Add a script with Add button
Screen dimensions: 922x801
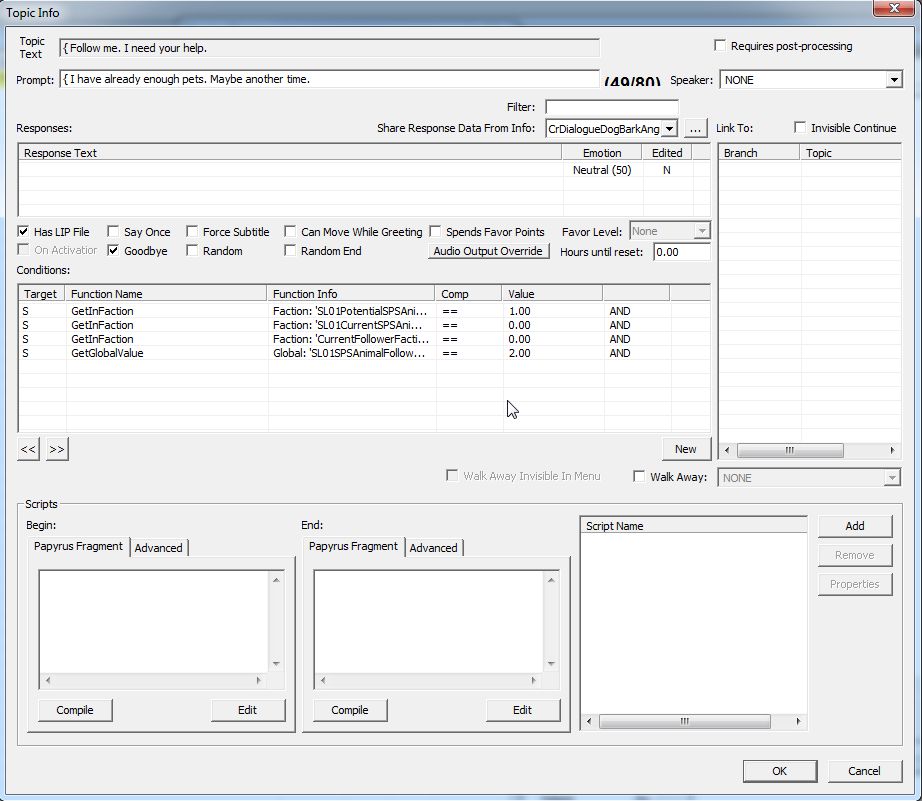tap(855, 526)
